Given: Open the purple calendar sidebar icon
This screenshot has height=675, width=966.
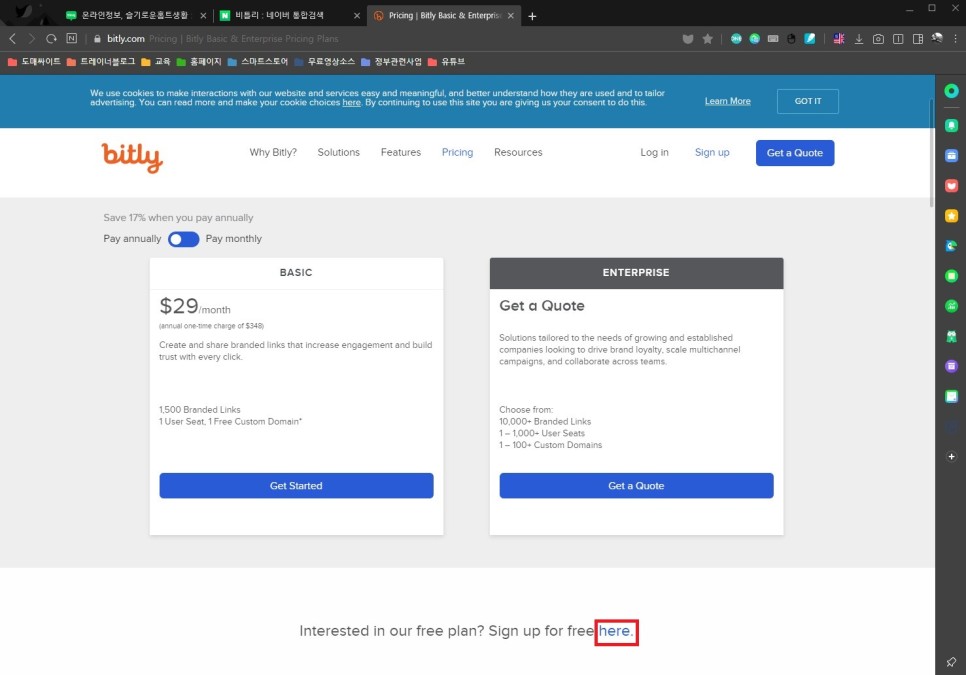Looking at the screenshot, I should (951, 366).
